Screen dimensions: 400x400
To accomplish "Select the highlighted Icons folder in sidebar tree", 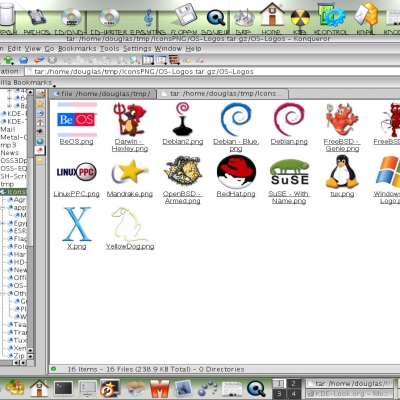I will point(14,192).
